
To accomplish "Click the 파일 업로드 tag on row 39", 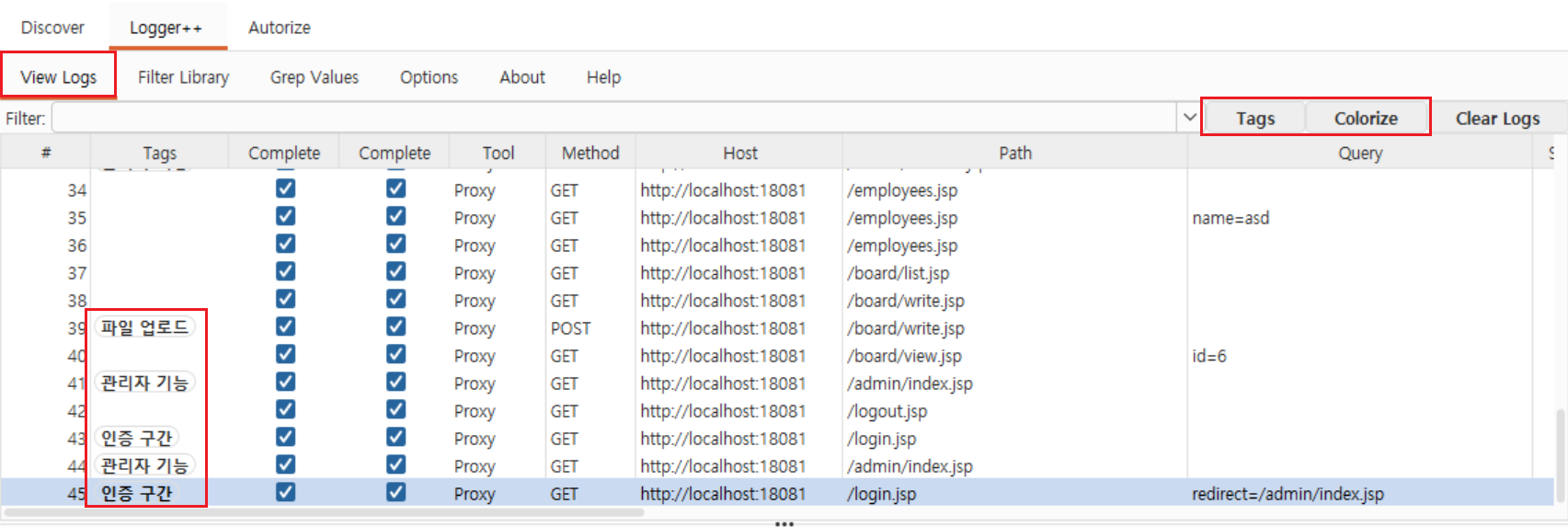I will pyautogui.click(x=144, y=327).
